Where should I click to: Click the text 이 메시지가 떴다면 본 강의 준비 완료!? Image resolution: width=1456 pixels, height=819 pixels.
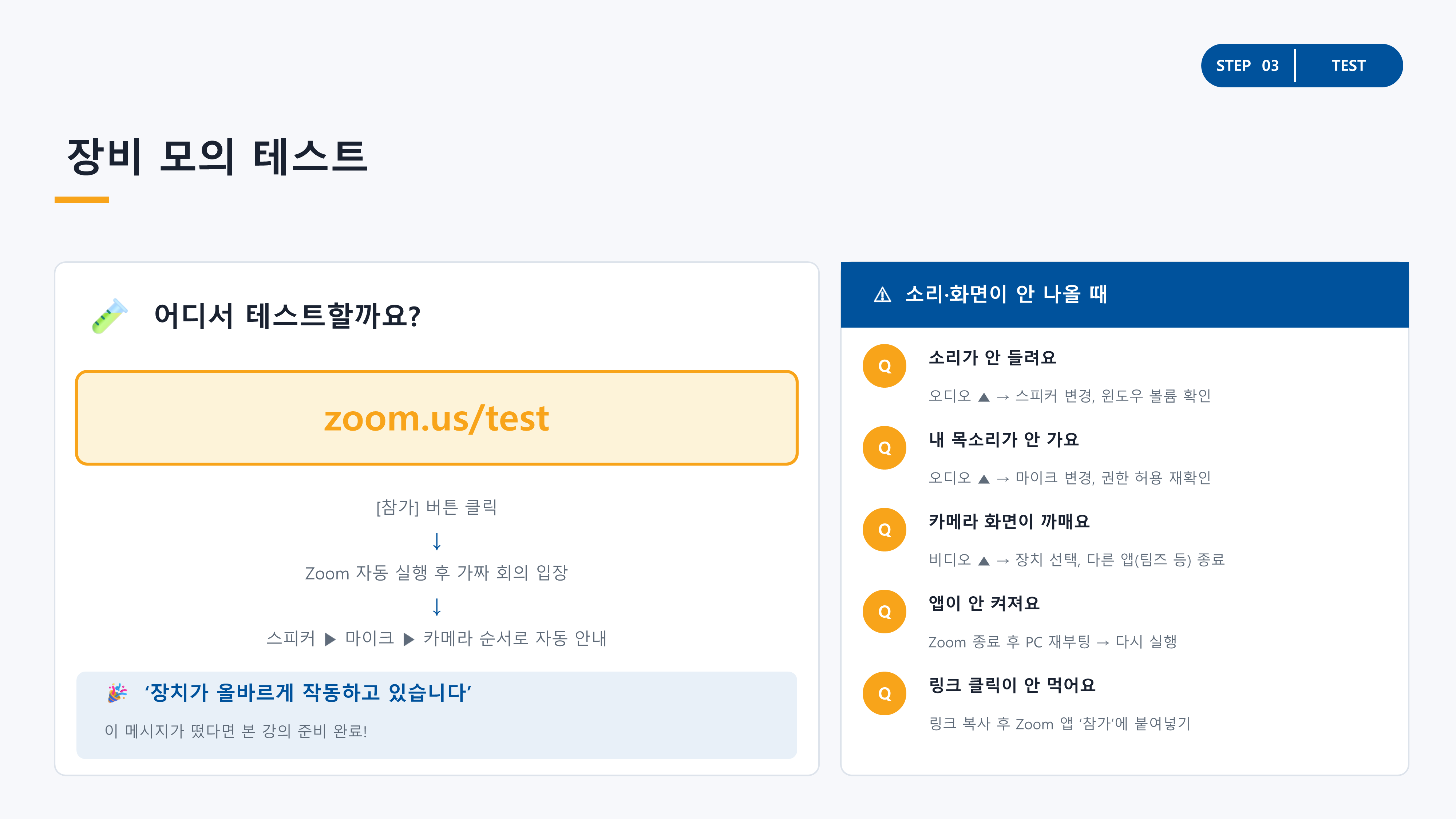point(236,731)
